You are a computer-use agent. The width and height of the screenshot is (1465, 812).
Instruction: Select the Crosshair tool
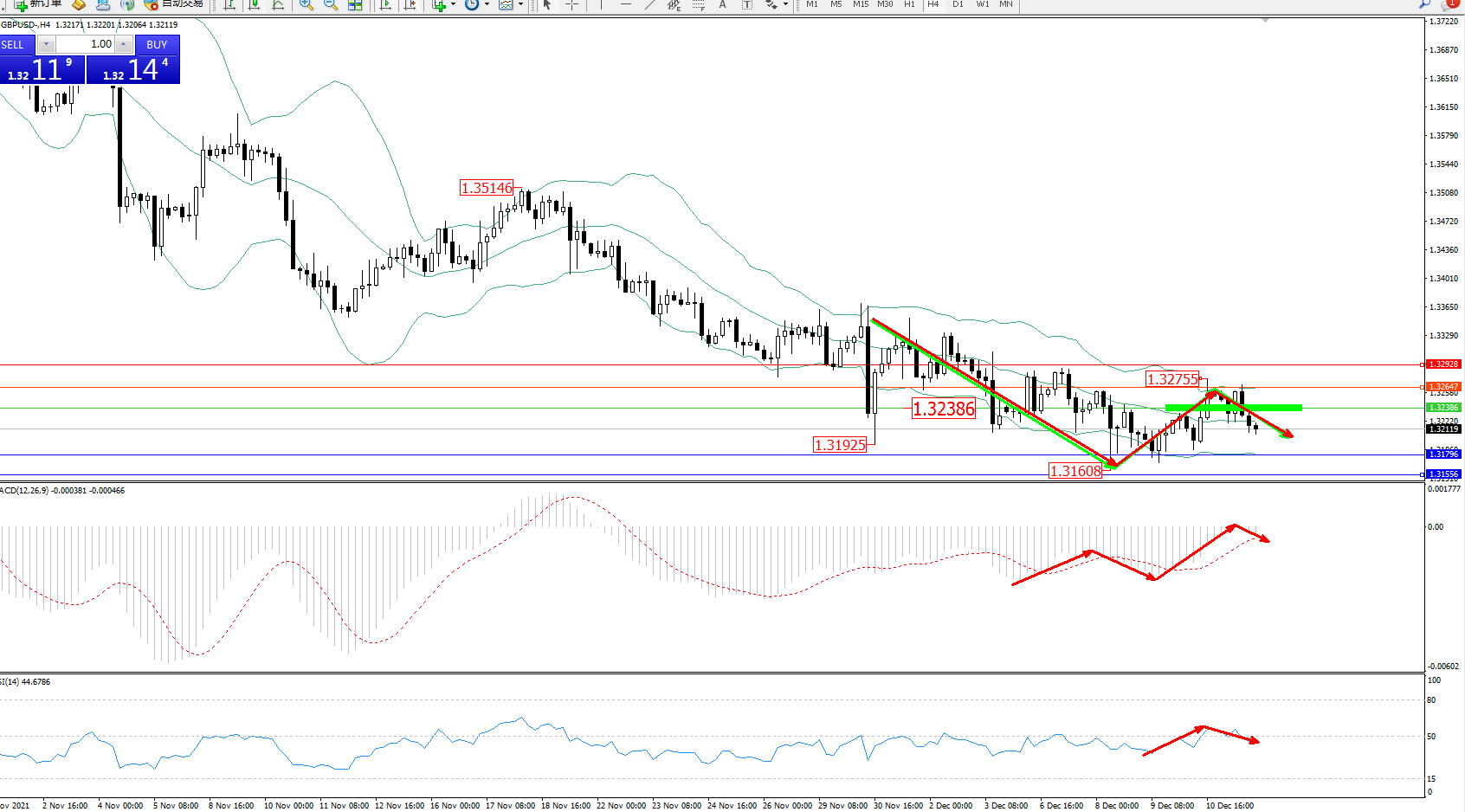[571, 4]
